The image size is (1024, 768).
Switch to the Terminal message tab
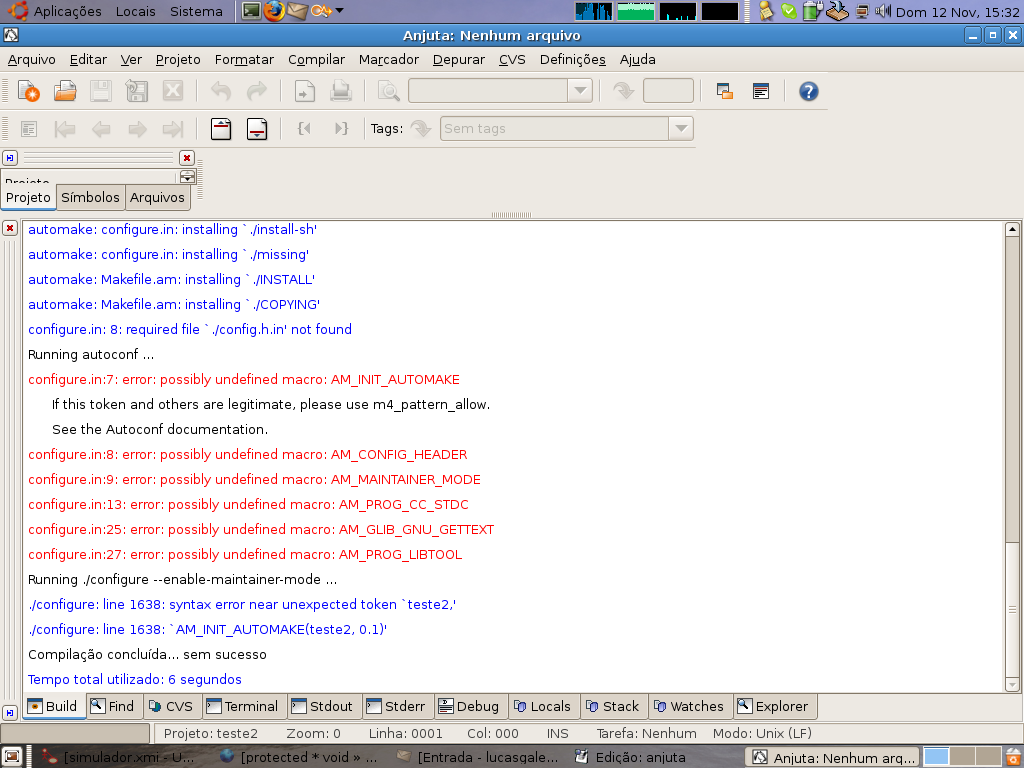[243, 706]
